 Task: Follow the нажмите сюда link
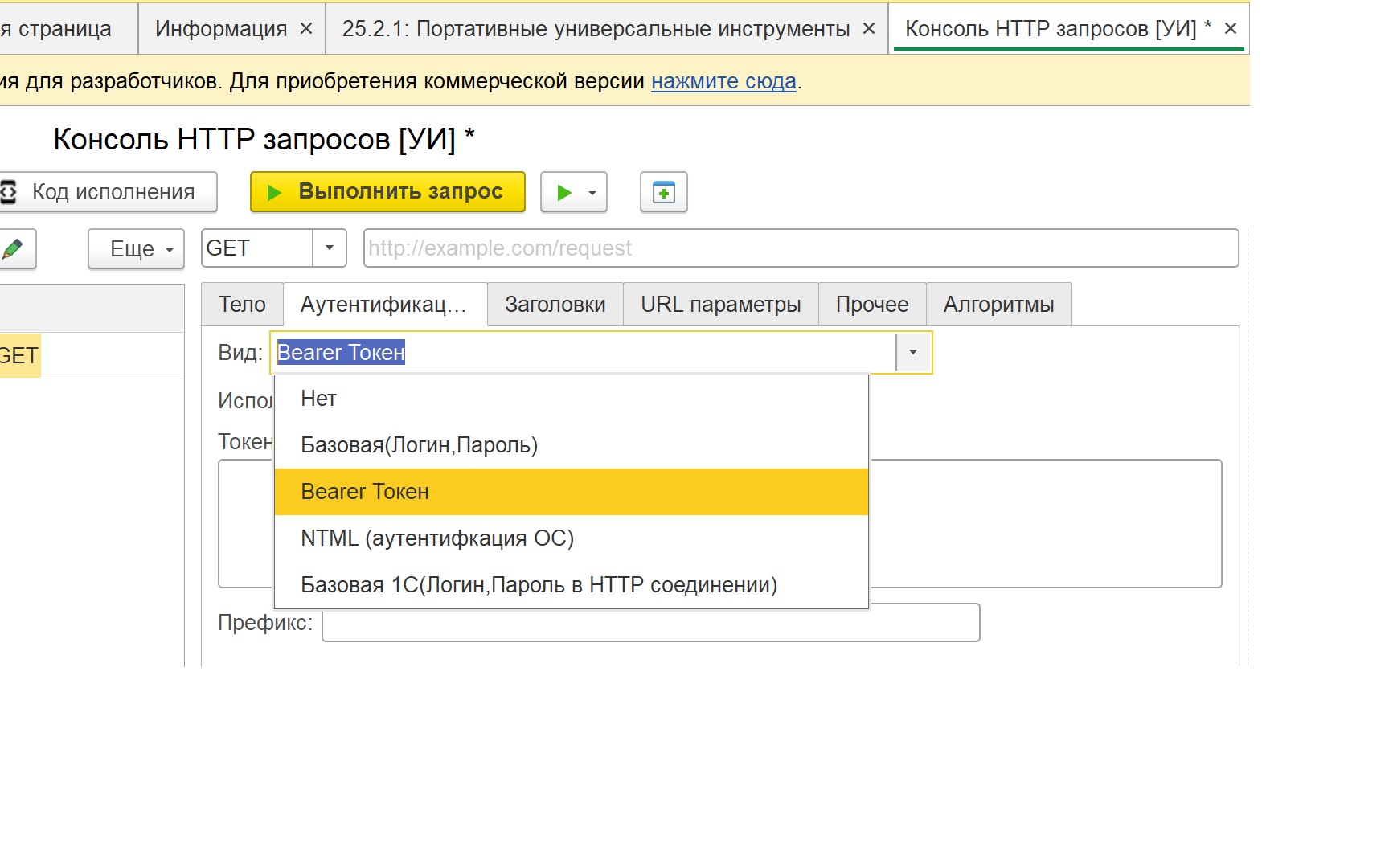[723, 81]
